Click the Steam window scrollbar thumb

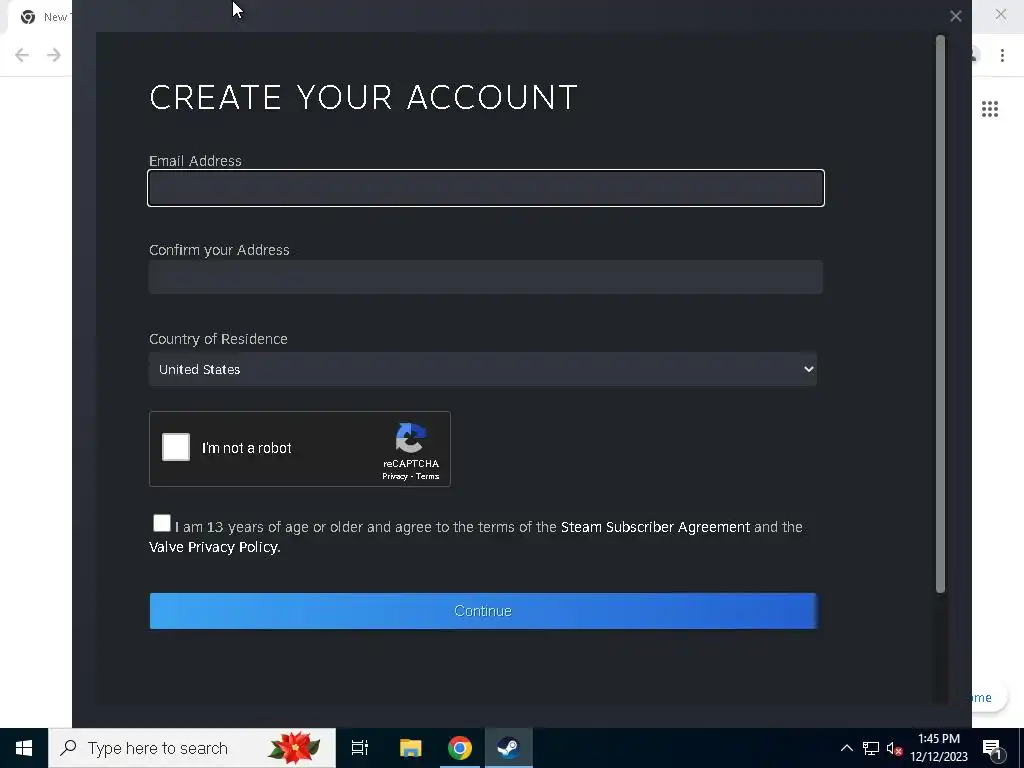[940, 314]
